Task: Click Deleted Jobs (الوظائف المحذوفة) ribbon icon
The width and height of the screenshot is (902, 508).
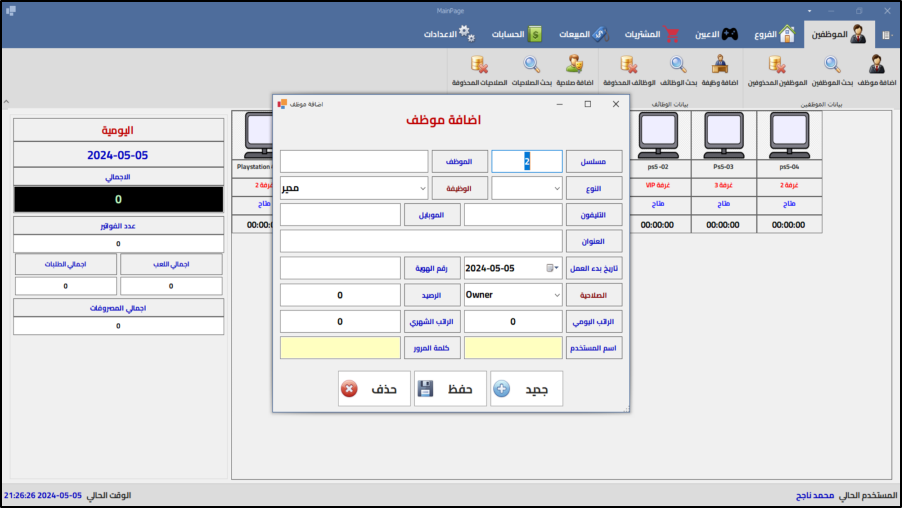Action: tap(628, 65)
